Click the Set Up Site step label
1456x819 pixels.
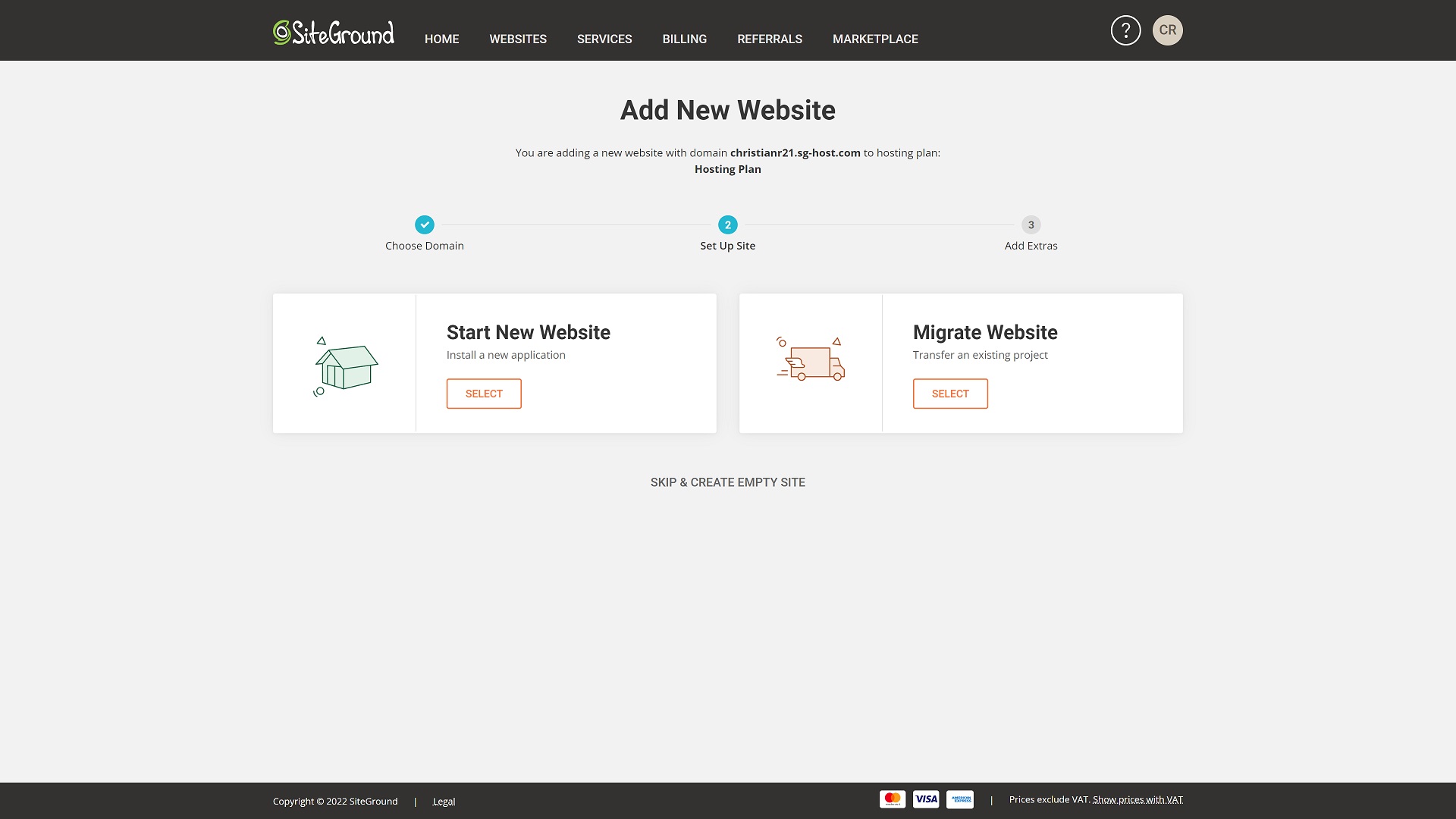[x=728, y=246]
